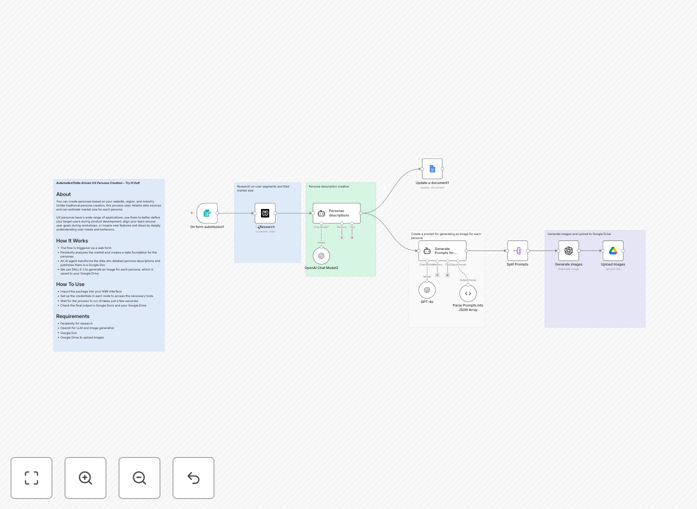The image size is (697, 509).
Task: Select the On form submission trigger node
Action: [x=207, y=213]
